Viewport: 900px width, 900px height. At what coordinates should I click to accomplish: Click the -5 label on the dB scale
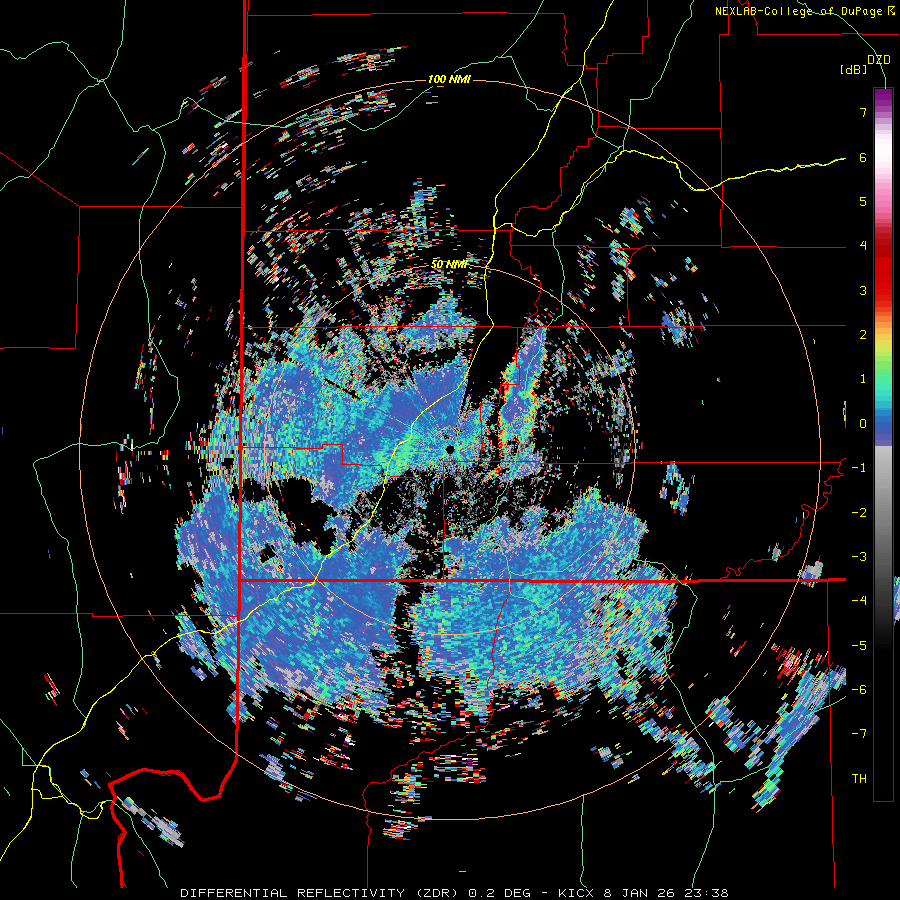(x=859, y=646)
